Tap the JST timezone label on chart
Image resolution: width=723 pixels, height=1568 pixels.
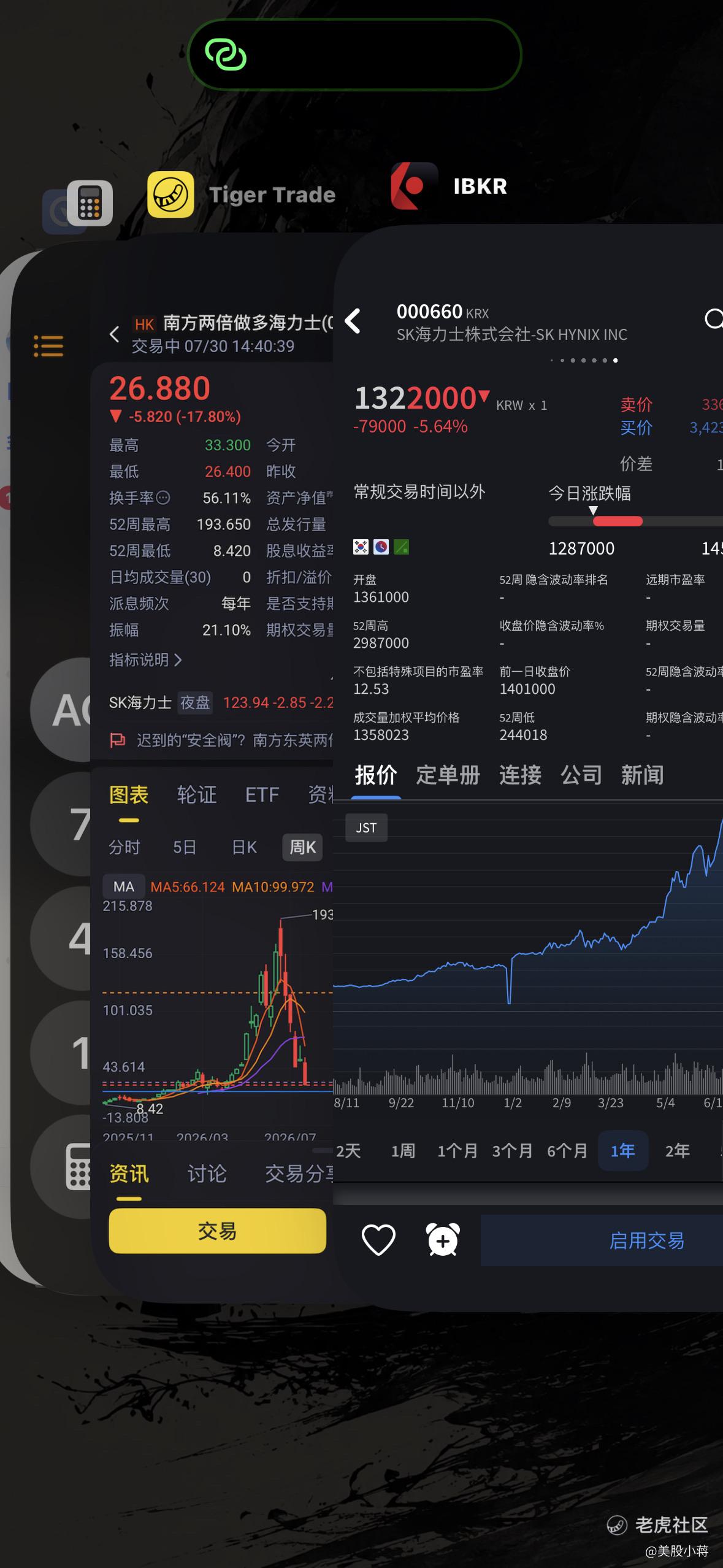[x=366, y=828]
